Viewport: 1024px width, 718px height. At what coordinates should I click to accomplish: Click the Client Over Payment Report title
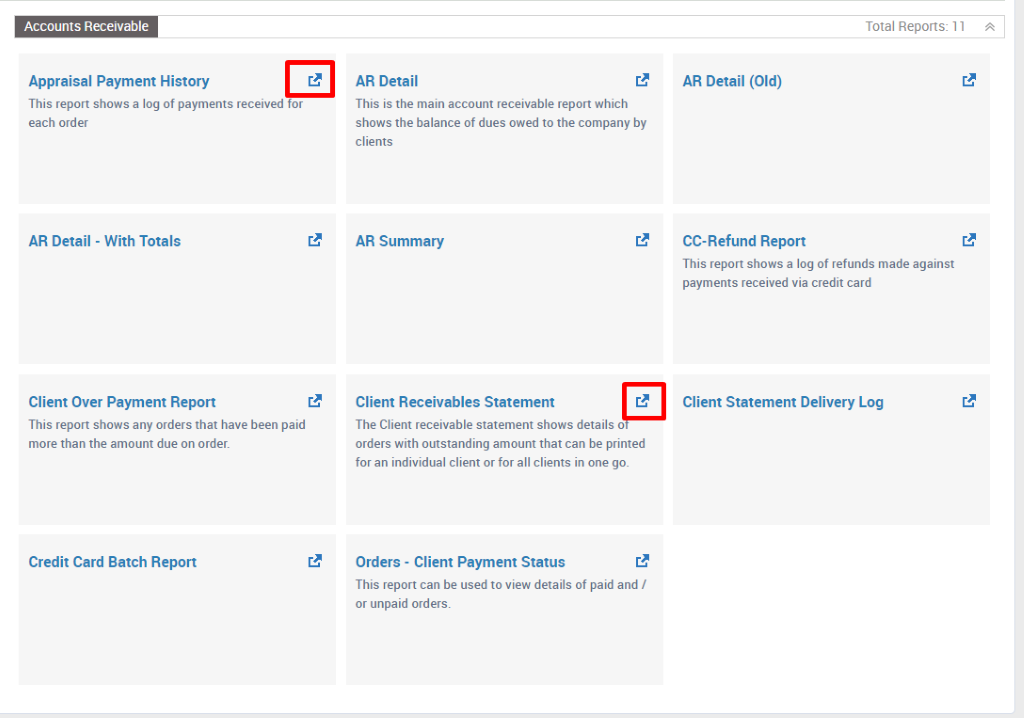(121, 401)
